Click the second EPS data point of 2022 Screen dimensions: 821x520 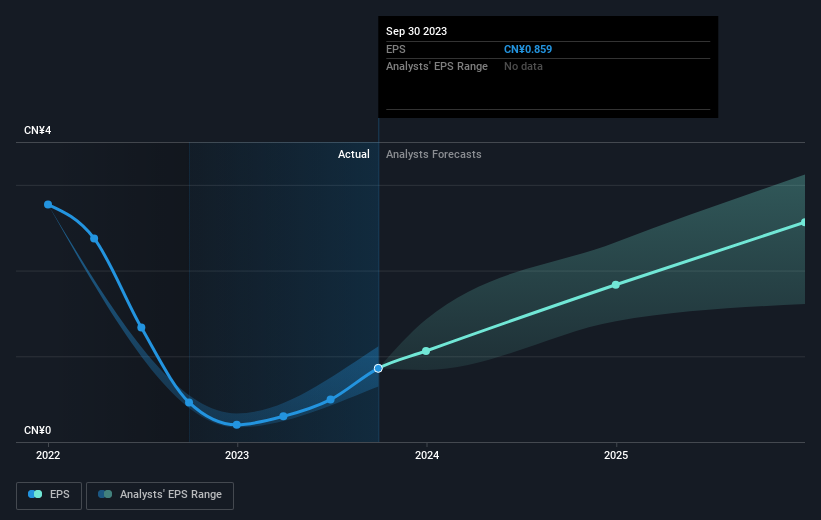point(94,239)
